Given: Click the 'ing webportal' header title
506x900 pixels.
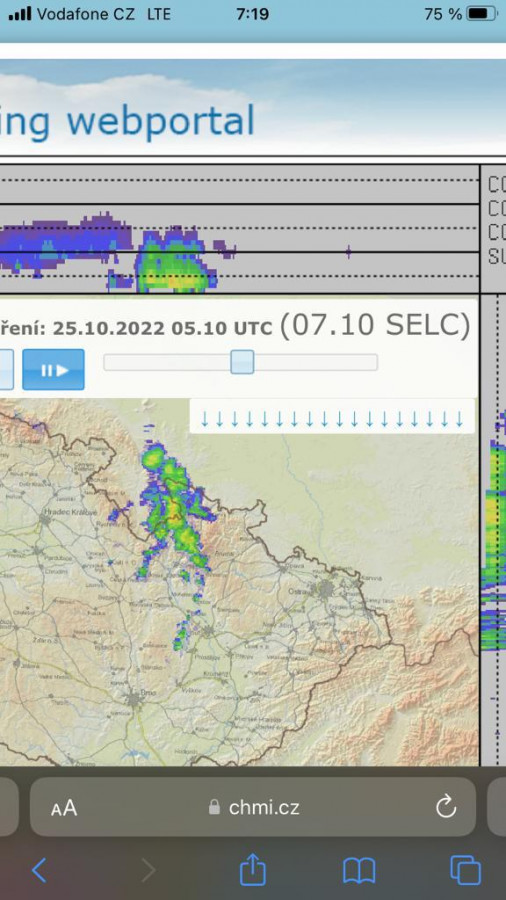Looking at the screenshot, I should click(x=127, y=122).
